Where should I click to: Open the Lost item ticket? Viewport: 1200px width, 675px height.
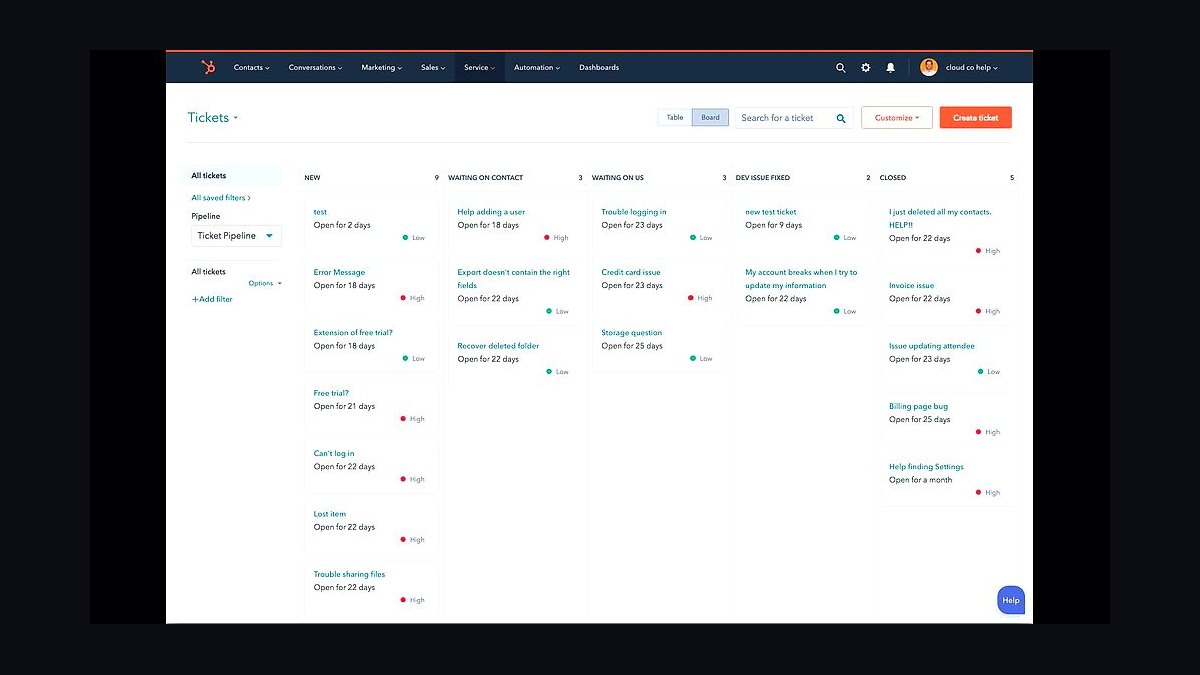pyautogui.click(x=330, y=514)
